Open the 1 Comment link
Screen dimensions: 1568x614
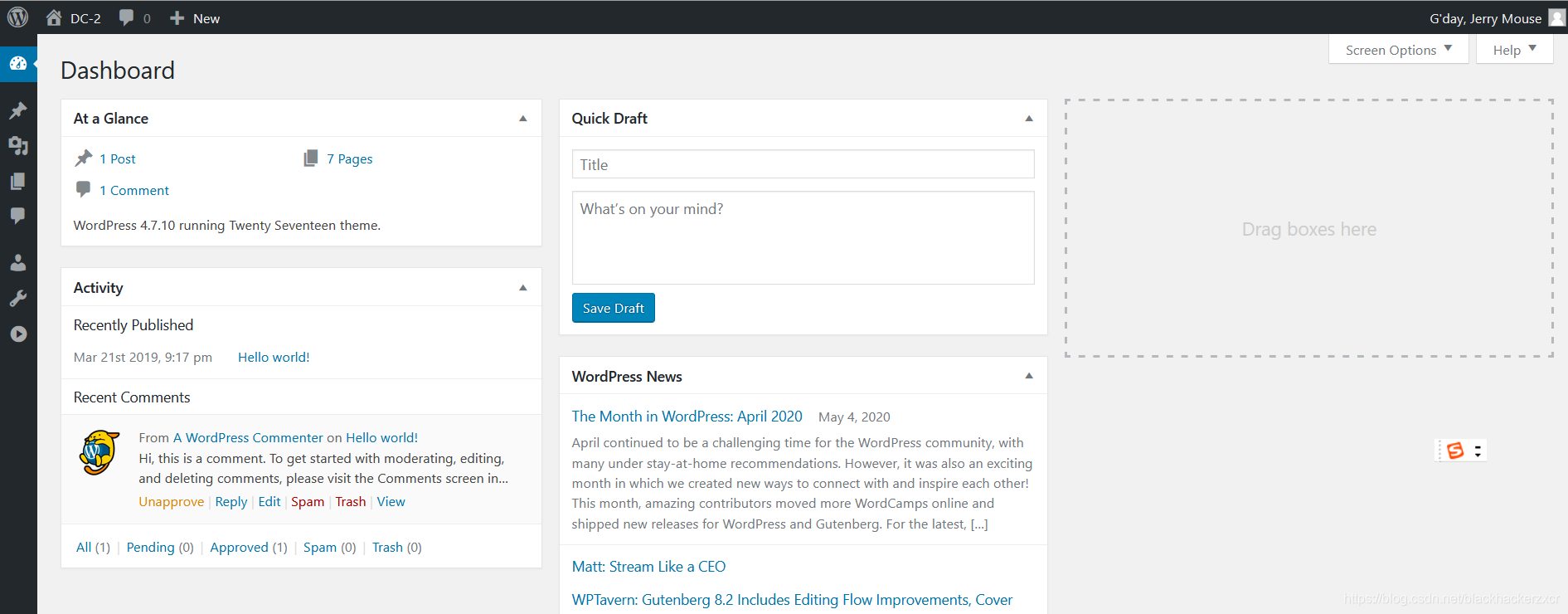coord(134,190)
